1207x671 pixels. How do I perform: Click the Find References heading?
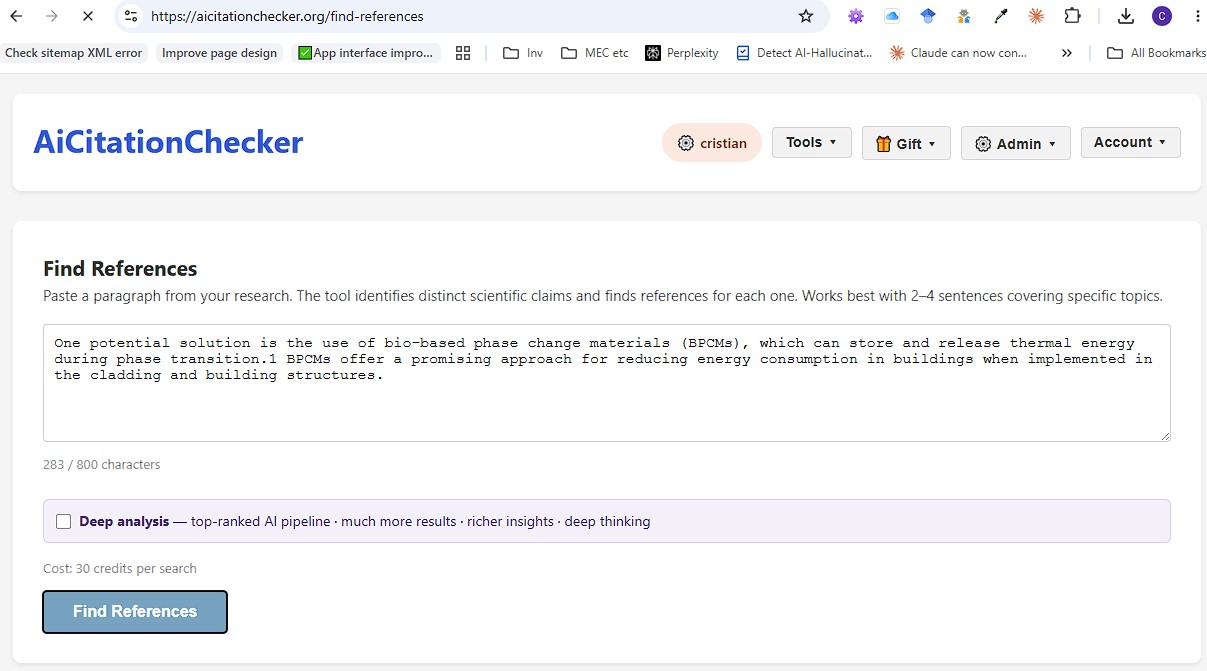click(120, 269)
